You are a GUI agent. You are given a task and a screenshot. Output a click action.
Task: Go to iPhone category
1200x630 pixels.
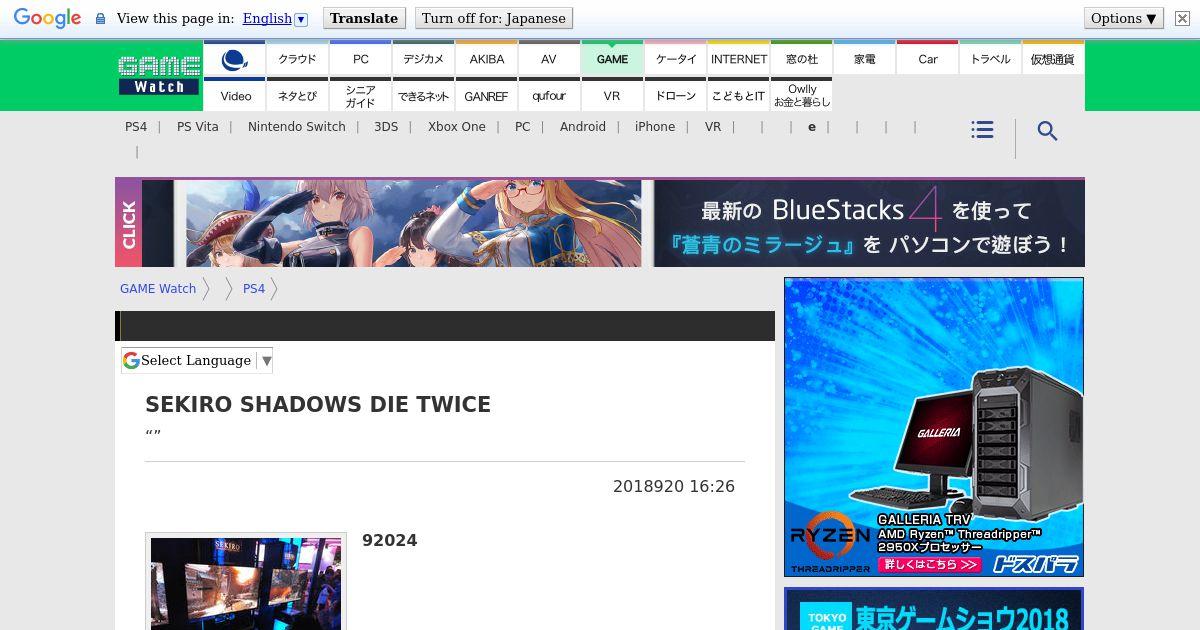[655, 127]
